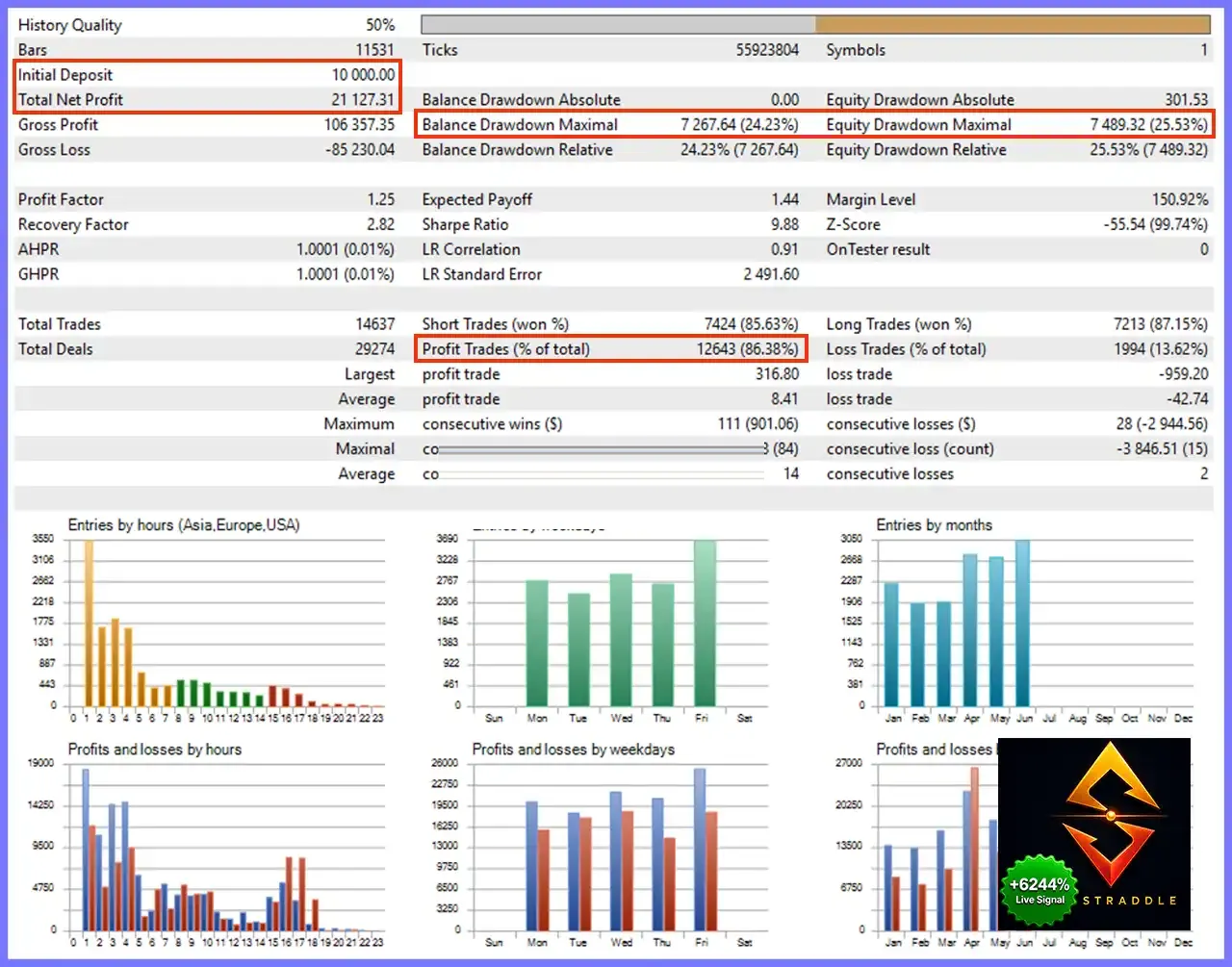Click the blue Fri bar in weekday profits chart
This screenshot has width=1232, height=967.
pyautogui.click(x=700, y=850)
